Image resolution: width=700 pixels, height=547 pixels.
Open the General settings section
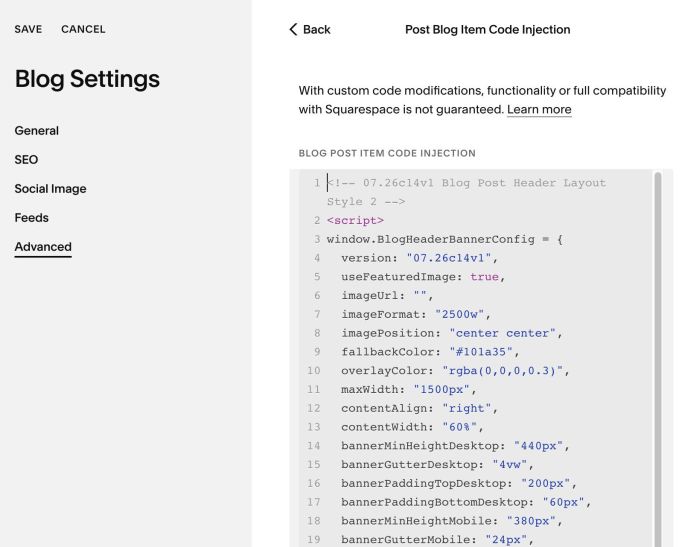click(x=37, y=131)
